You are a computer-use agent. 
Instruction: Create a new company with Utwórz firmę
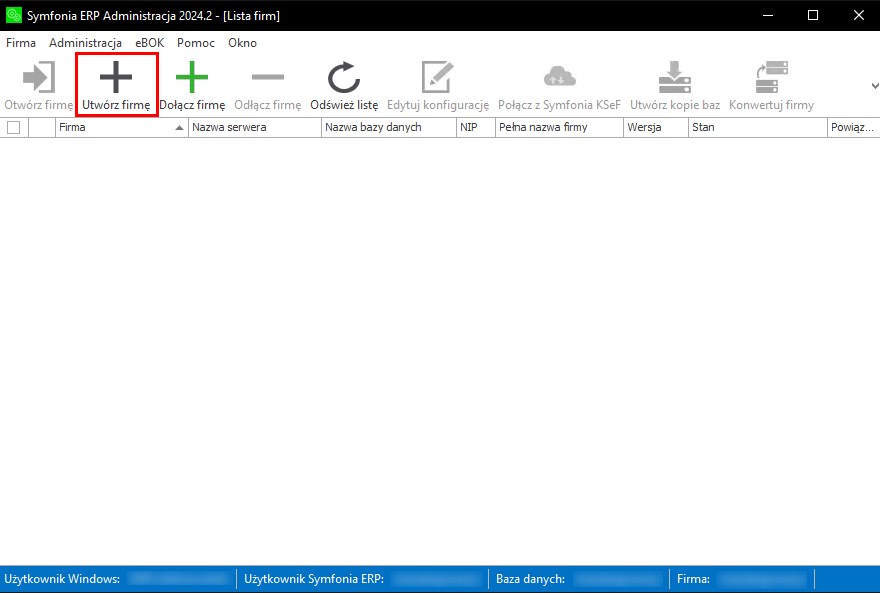pos(116,85)
